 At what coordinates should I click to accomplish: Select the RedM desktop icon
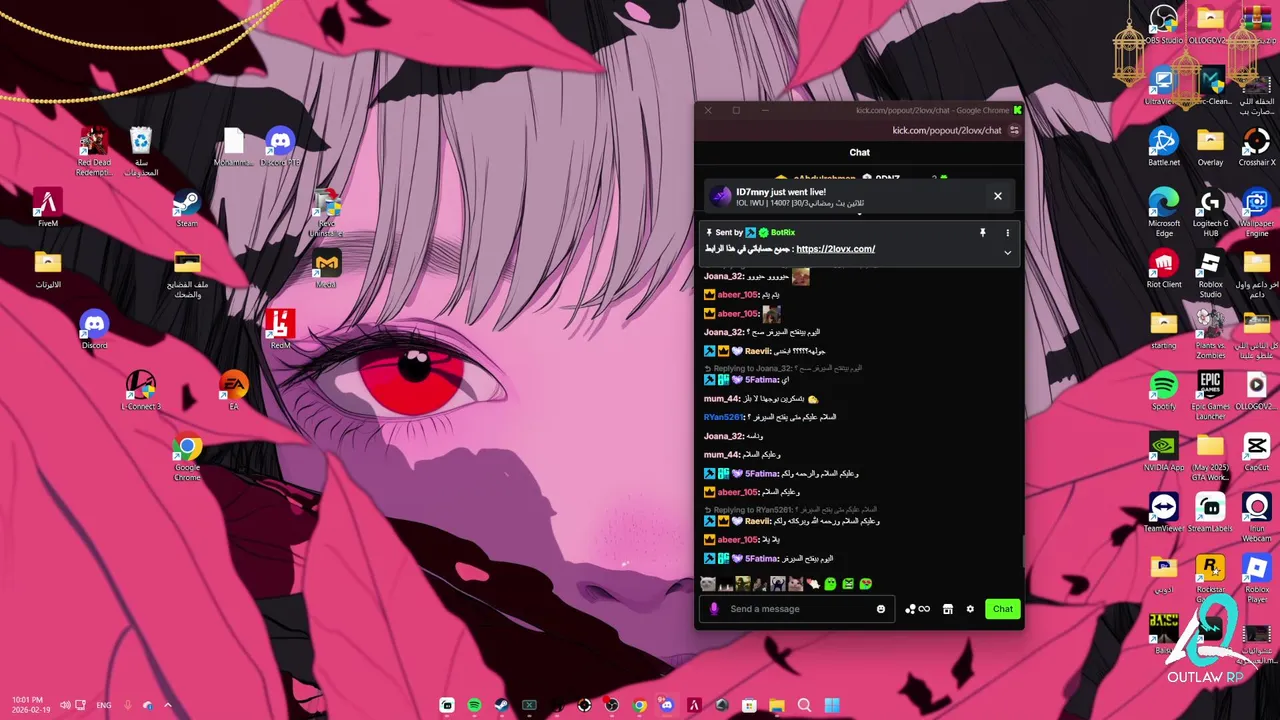tap(280, 330)
